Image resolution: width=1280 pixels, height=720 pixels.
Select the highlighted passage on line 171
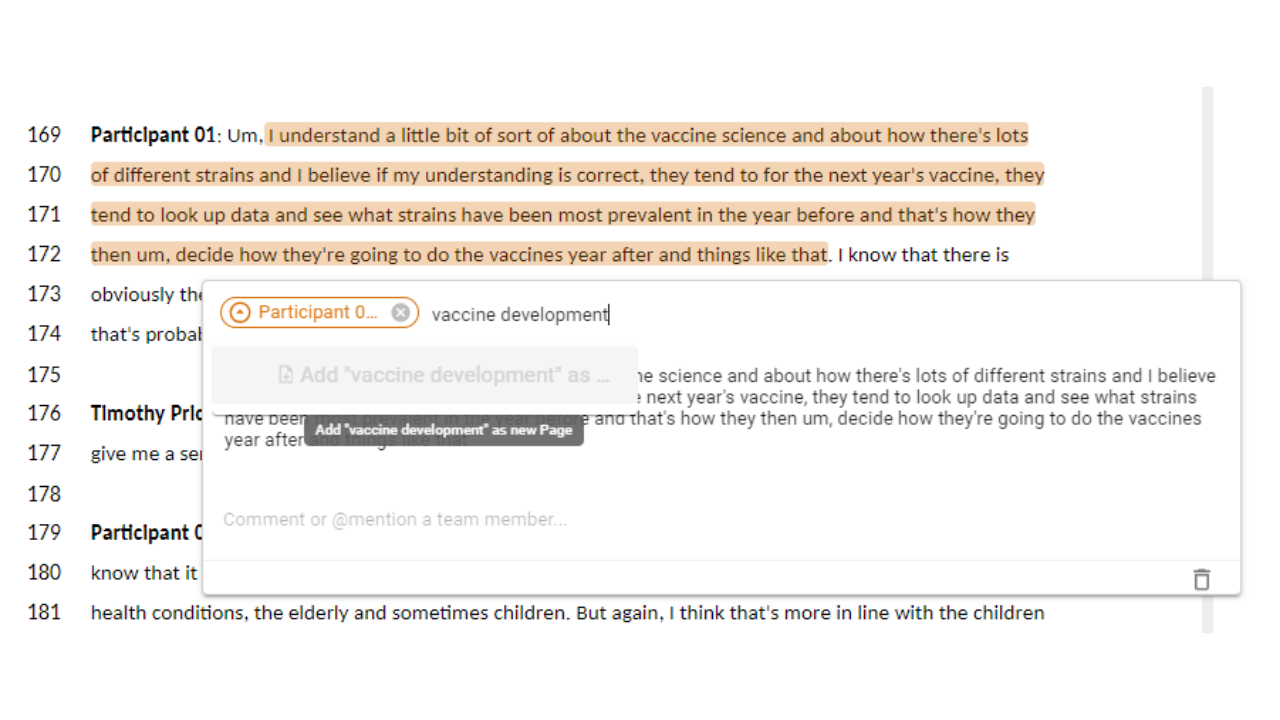[562, 215]
